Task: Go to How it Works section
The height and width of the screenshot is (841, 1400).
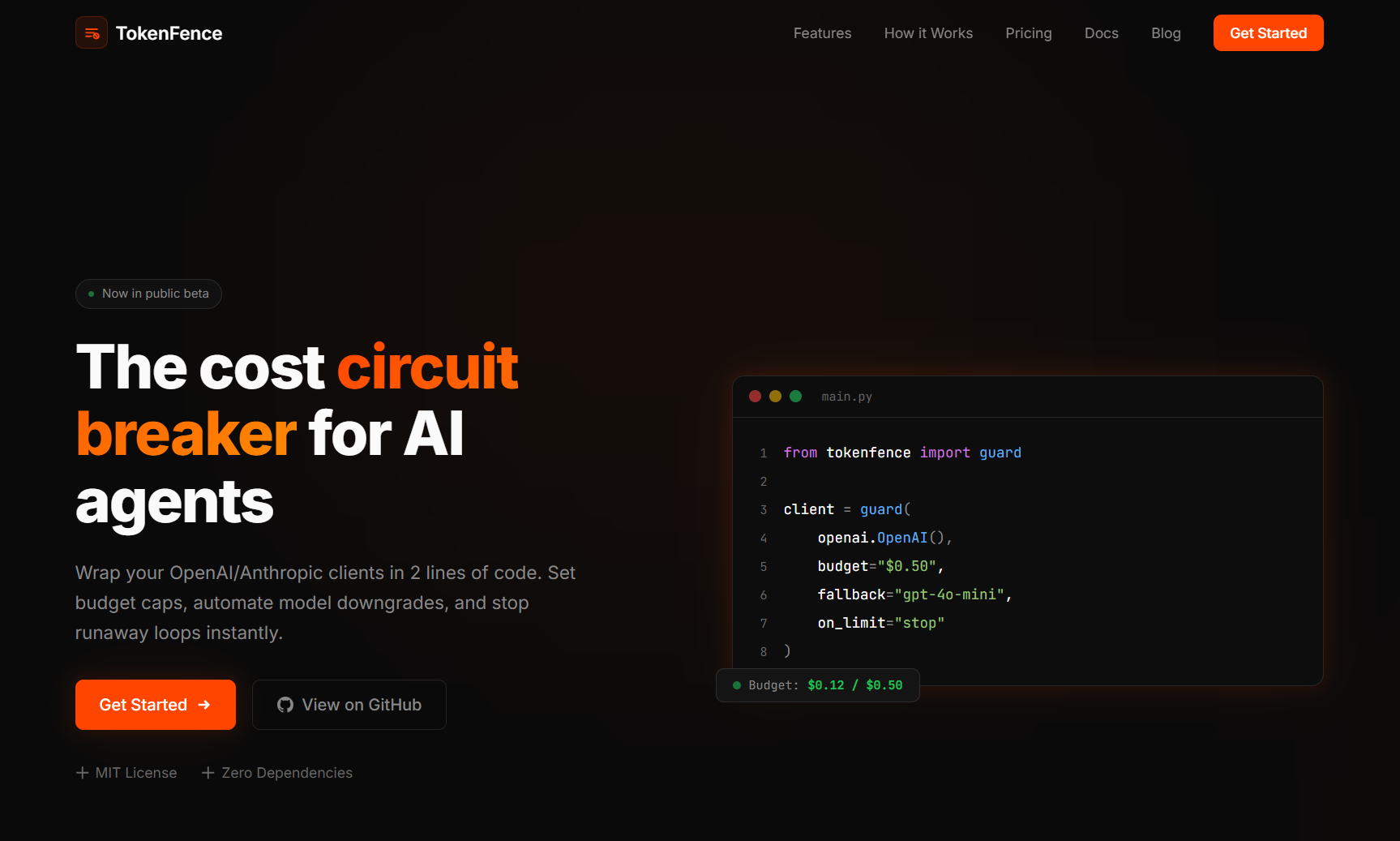Action: (928, 33)
